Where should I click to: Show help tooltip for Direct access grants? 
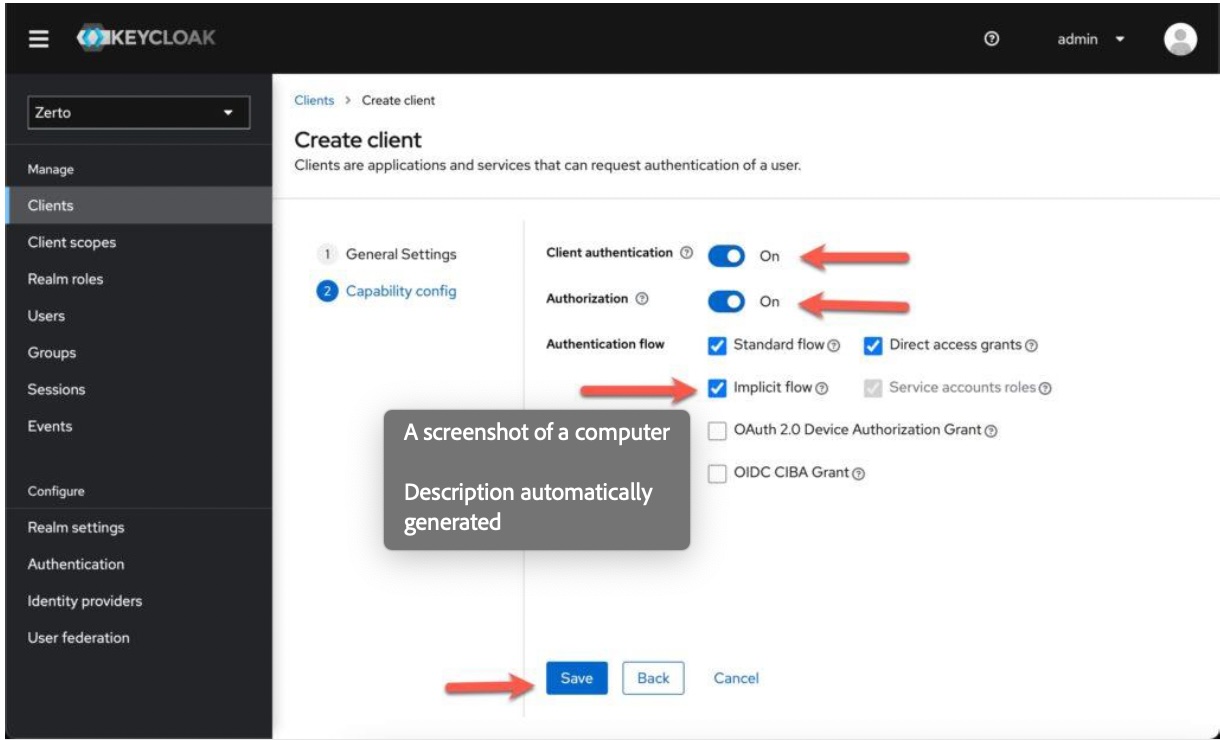(1031, 346)
